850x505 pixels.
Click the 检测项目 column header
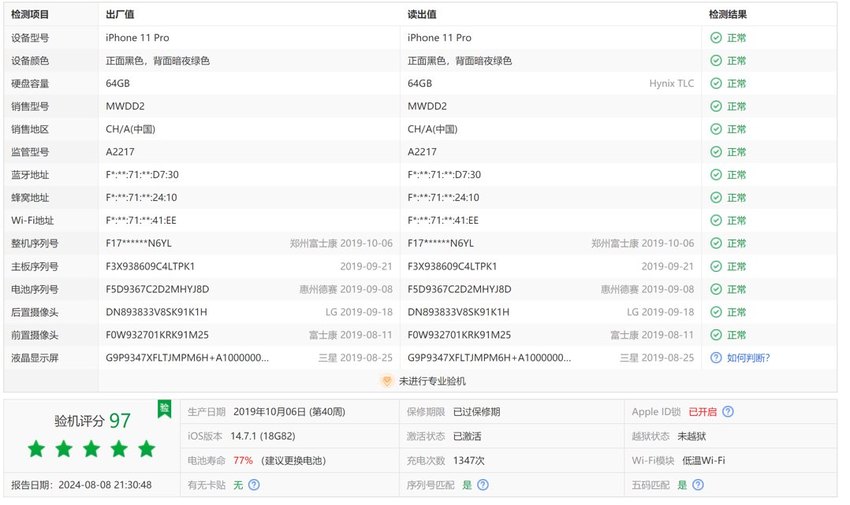[30, 15]
